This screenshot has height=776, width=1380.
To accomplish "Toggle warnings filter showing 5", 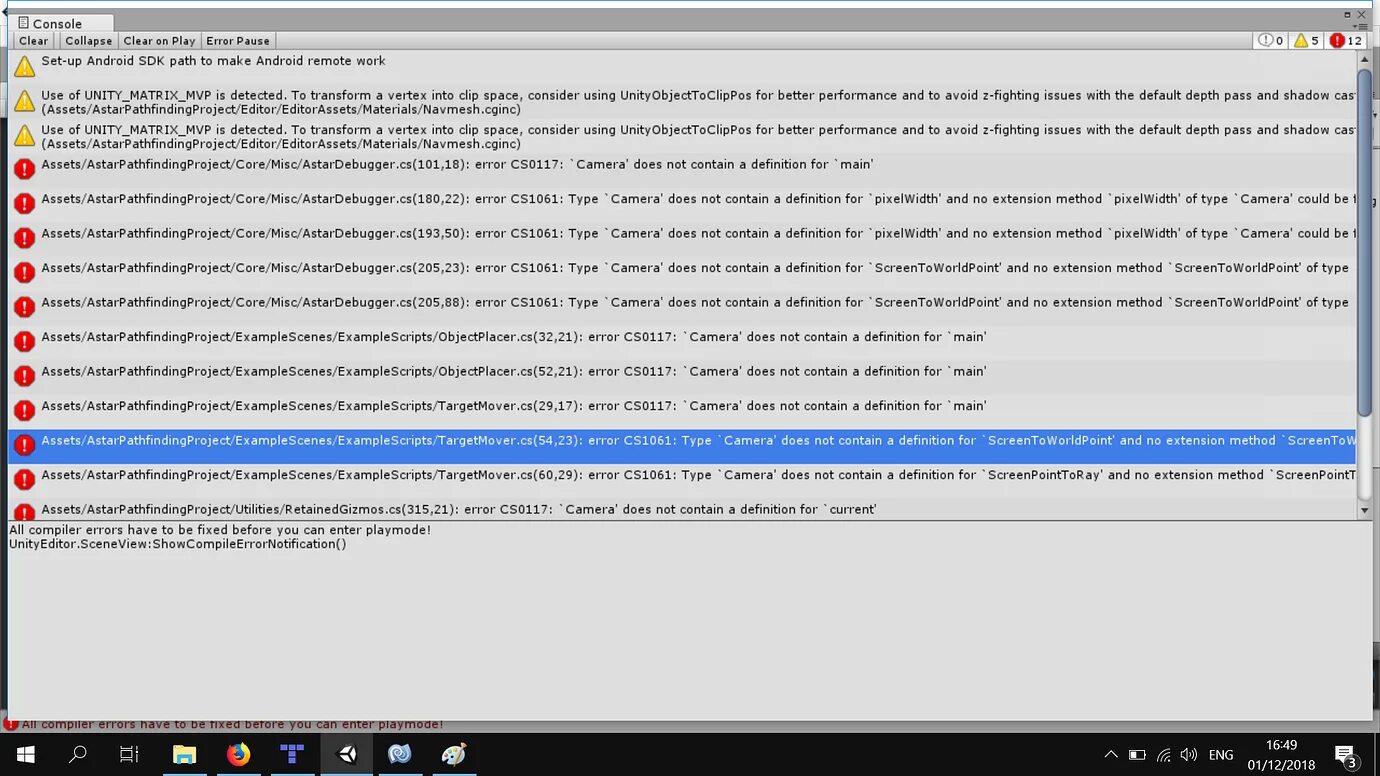I will 1306,41.
